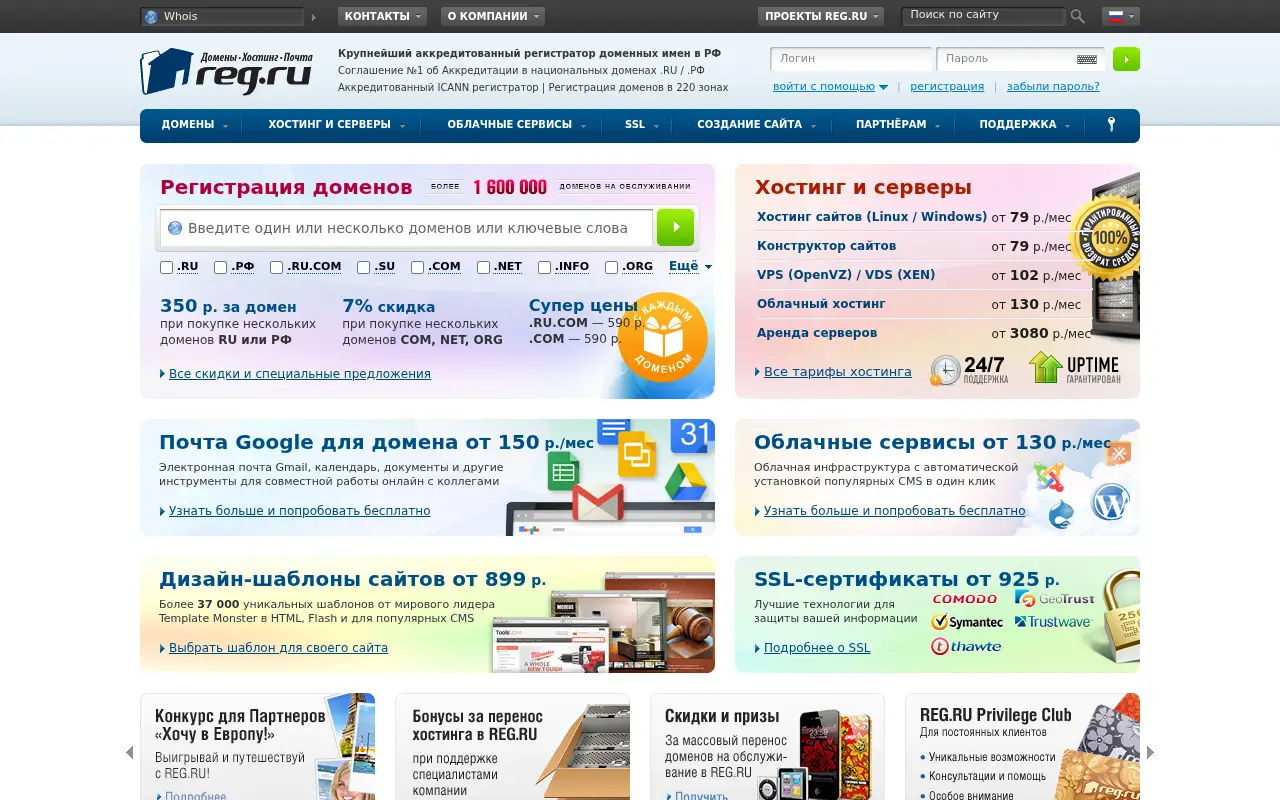Viewport: 1280px width, 800px height.
Task: Click the site search magnifier icon
Action: [x=1078, y=16]
